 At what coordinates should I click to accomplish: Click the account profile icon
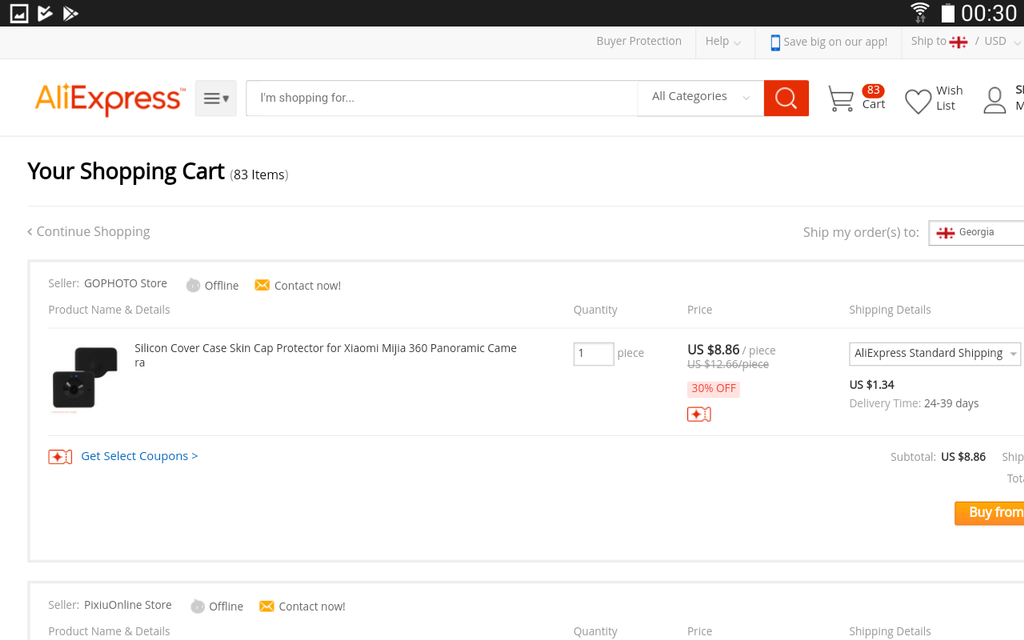point(994,99)
